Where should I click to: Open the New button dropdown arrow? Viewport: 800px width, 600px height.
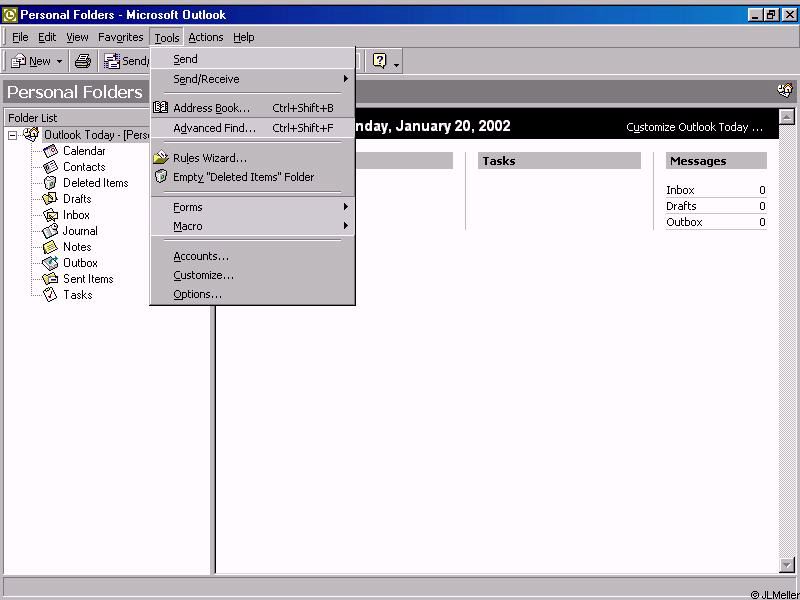pos(59,62)
